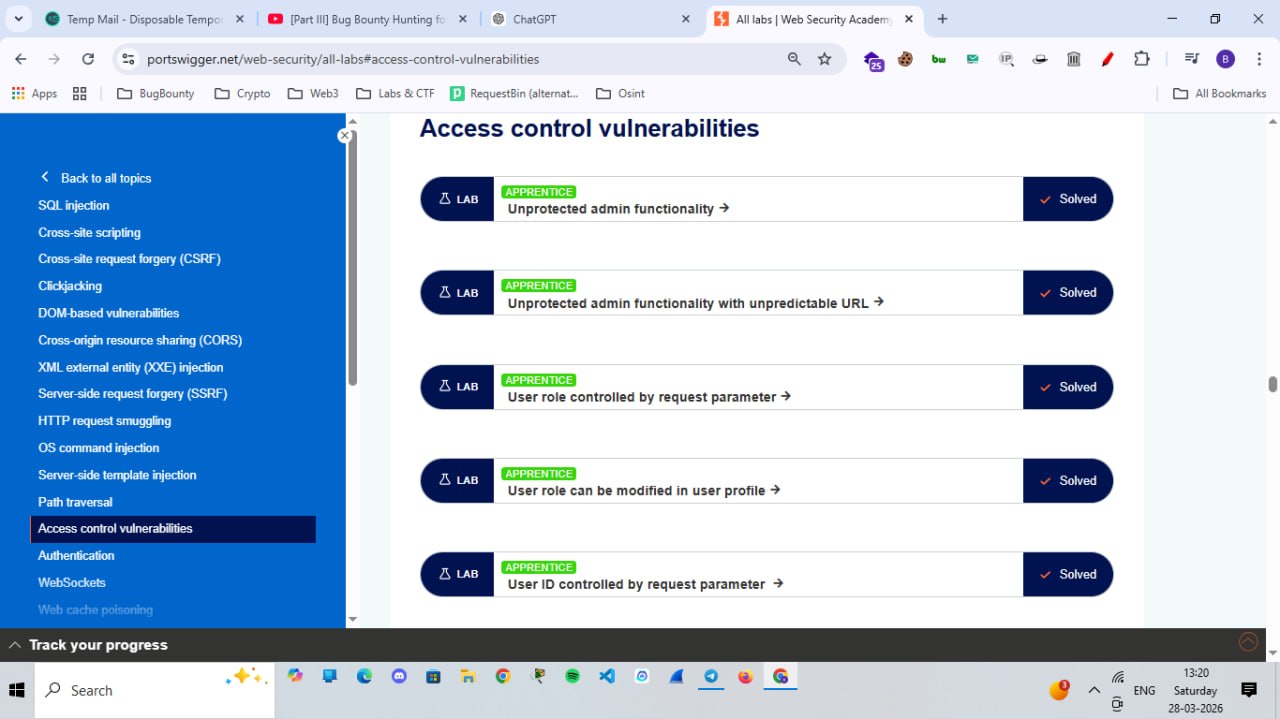Open lab Unprotected admin functionality with unpredictable URL
Viewport: 1280px width, 719px height.
[695, 302]
